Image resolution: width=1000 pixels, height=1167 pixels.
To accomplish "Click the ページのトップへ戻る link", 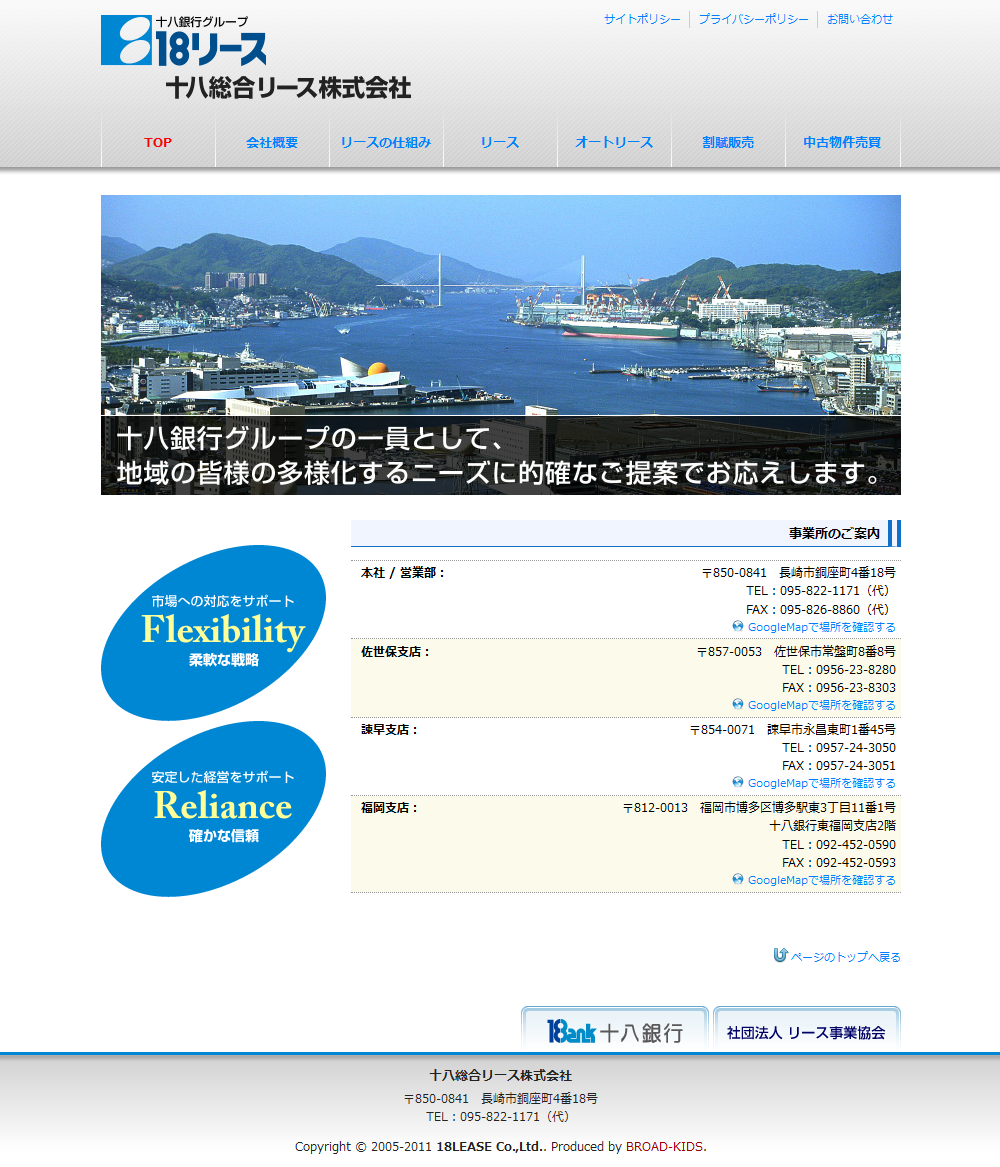I will tap(845, 957).
